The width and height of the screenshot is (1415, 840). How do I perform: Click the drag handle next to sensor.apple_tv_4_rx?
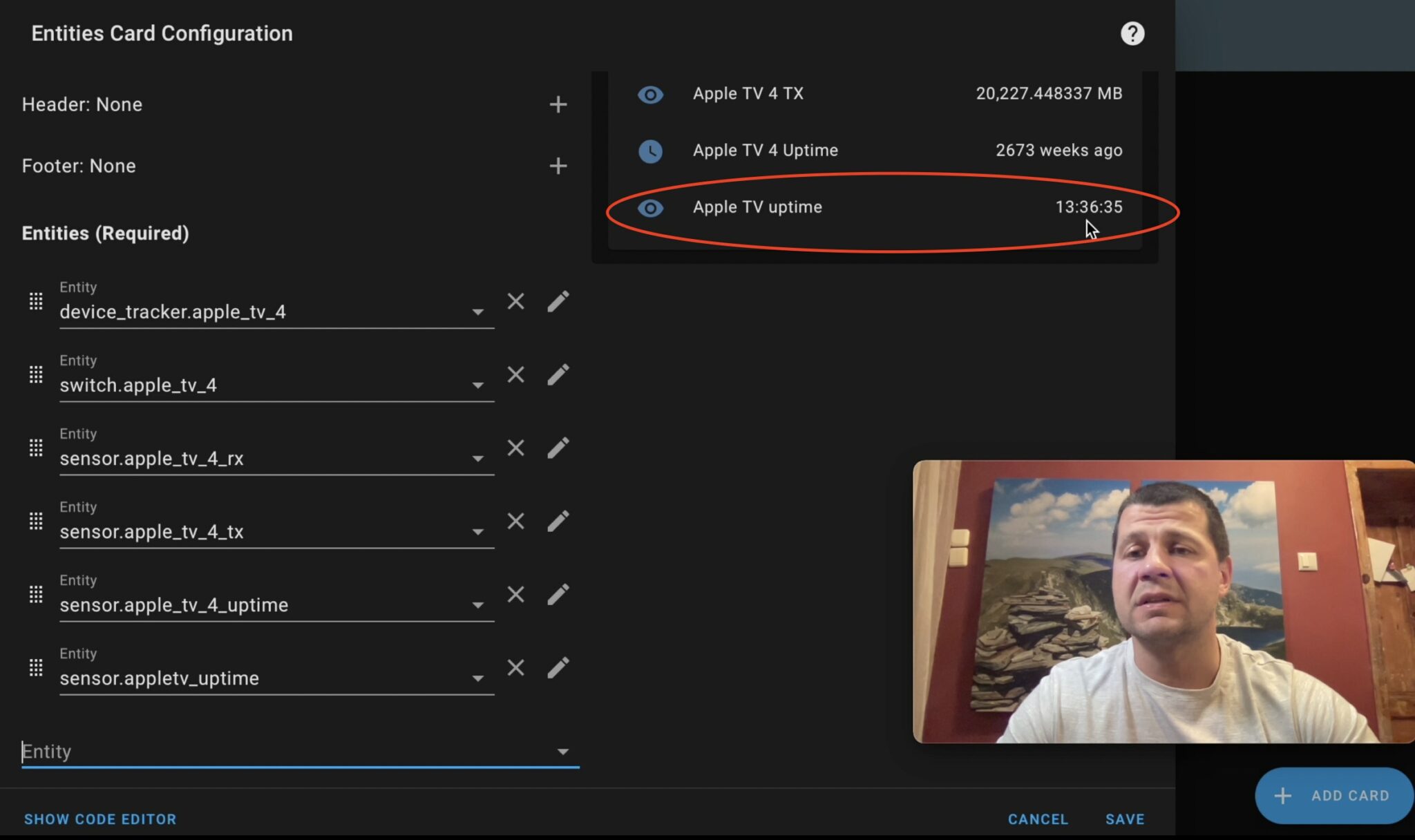coord(36,448)
